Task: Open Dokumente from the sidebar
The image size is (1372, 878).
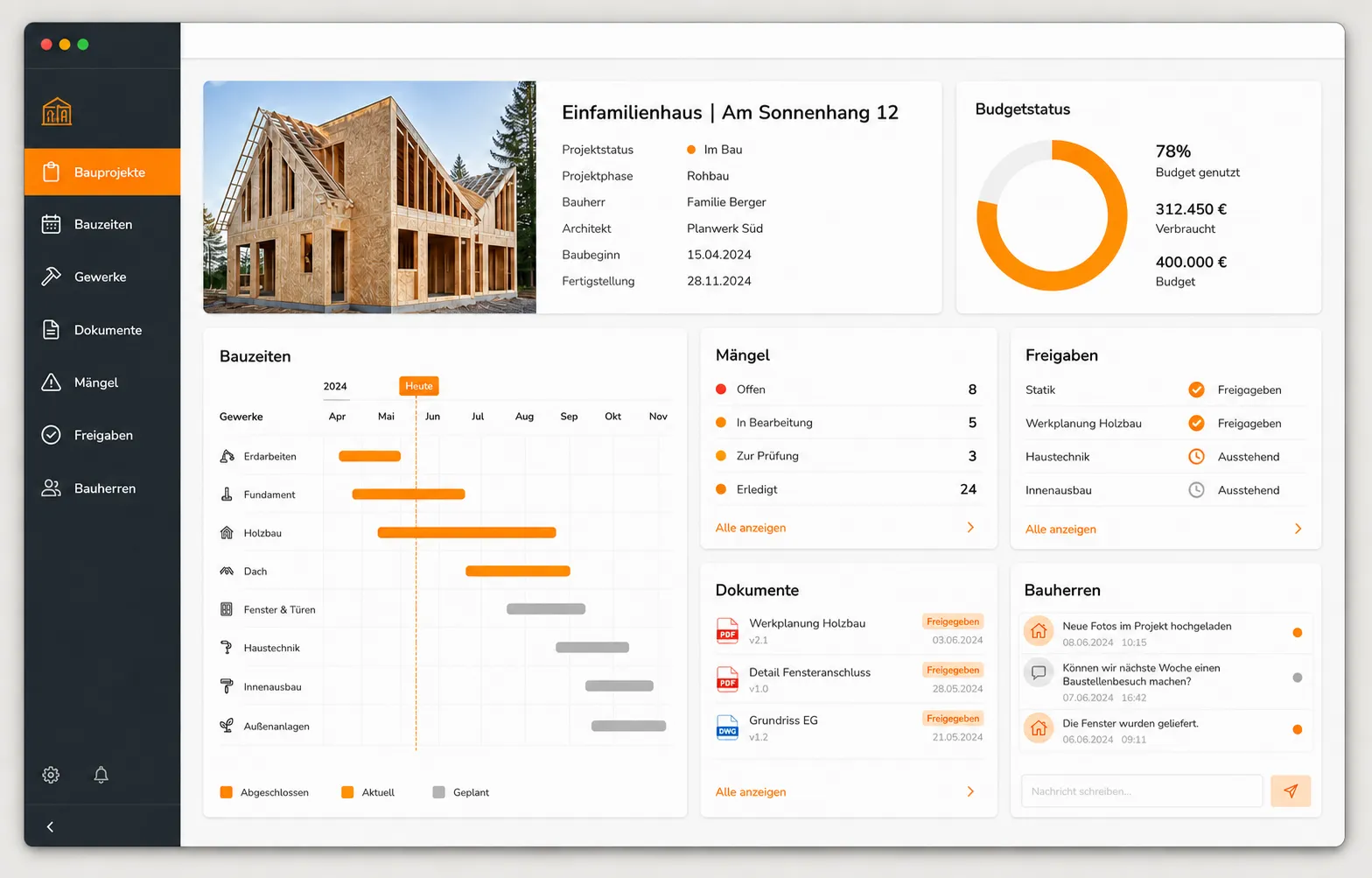Action: 102,330
